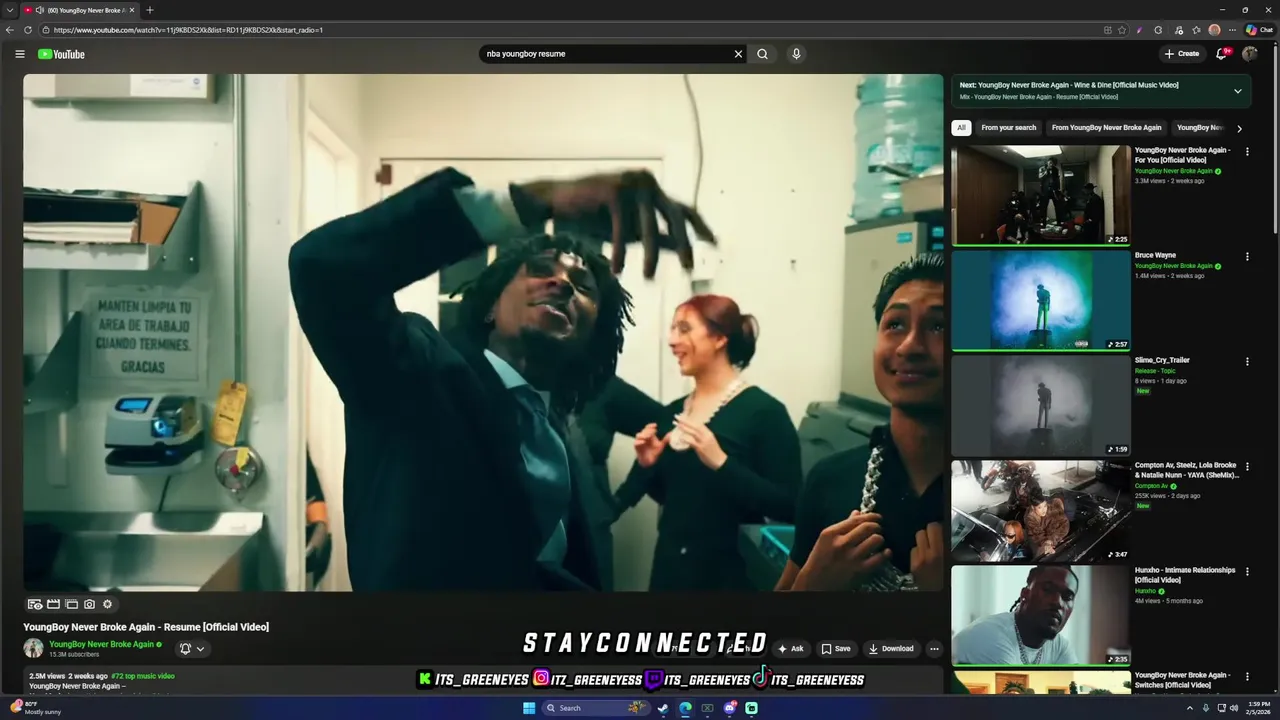Open the For You official video thumbnail
This screenshot has width=1280, height=720.
[1041, 195]
